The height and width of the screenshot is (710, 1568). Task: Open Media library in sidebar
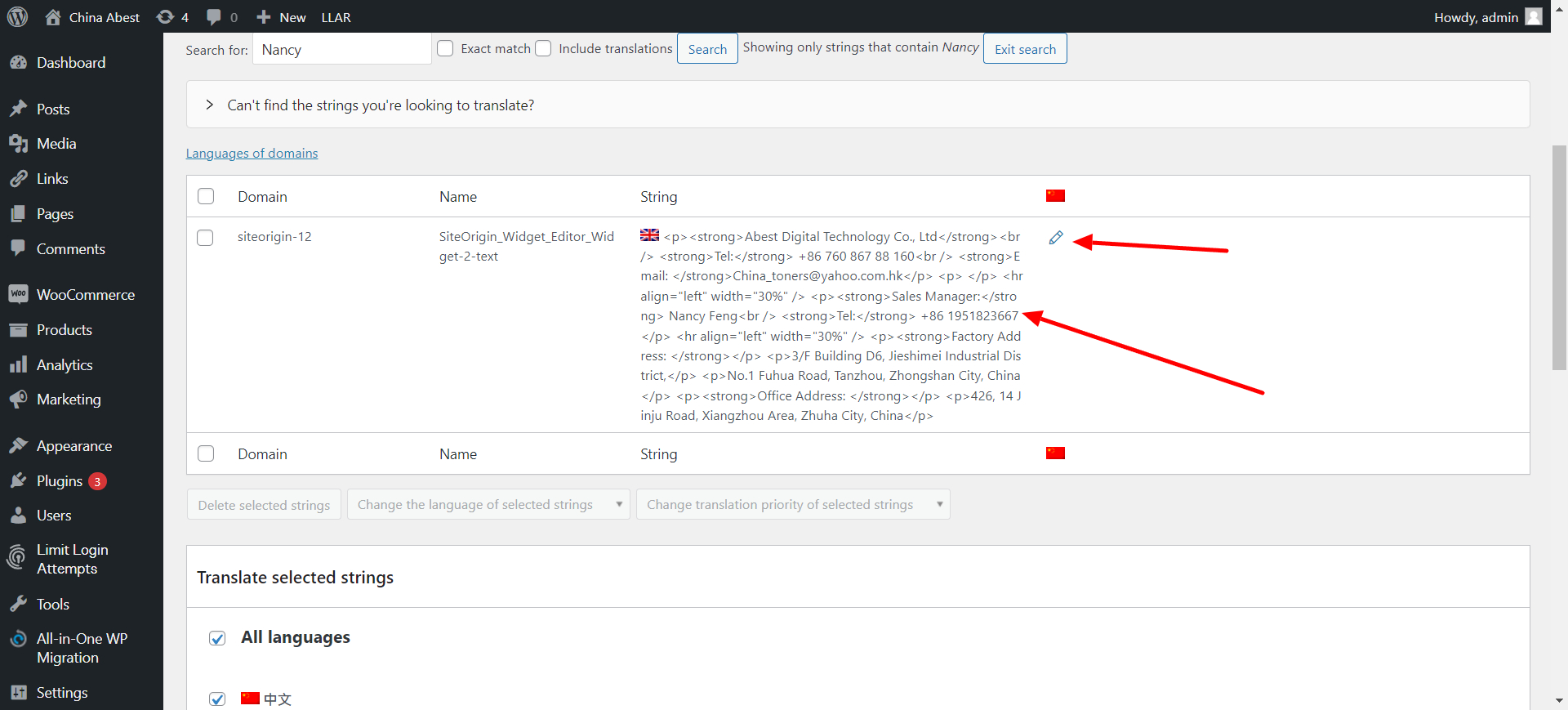pos(56,144)
